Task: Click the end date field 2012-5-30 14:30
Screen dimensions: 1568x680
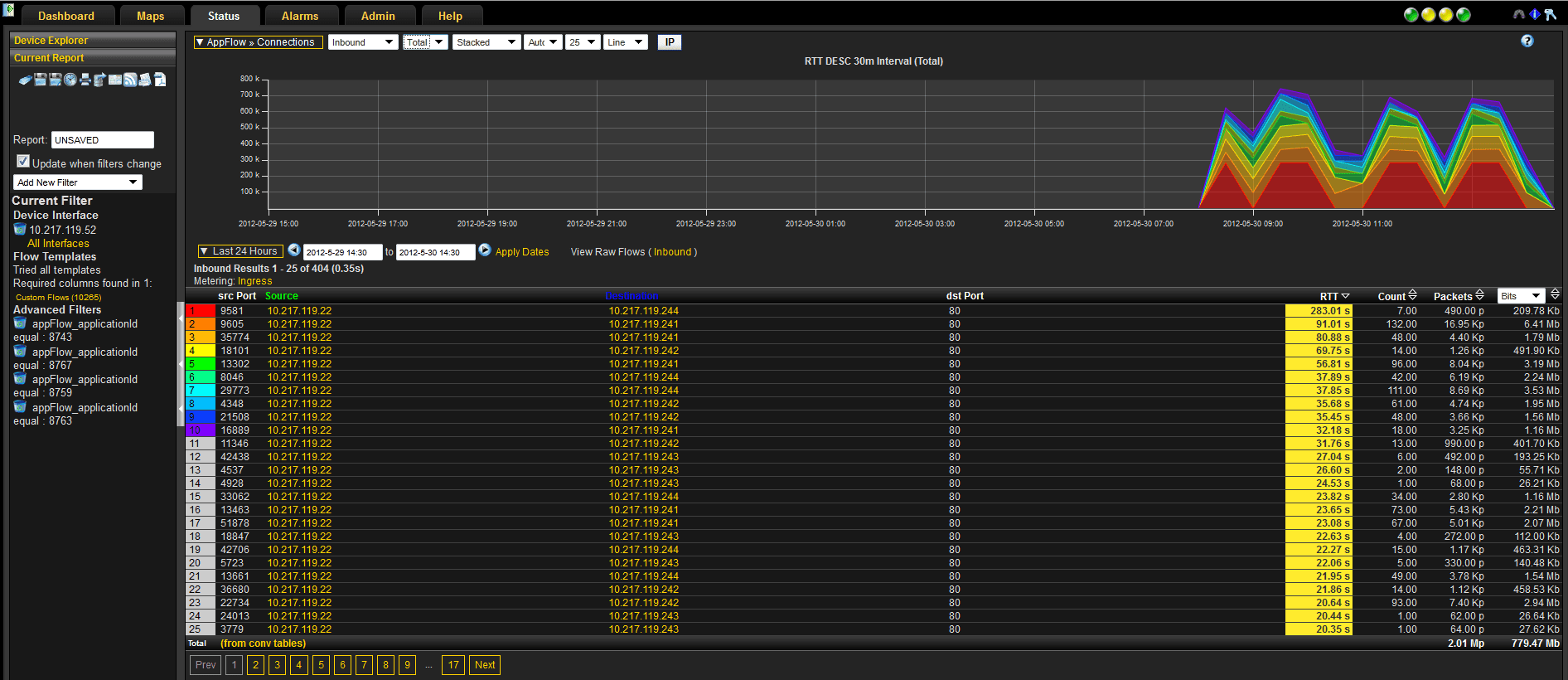Action: point(436,252)
